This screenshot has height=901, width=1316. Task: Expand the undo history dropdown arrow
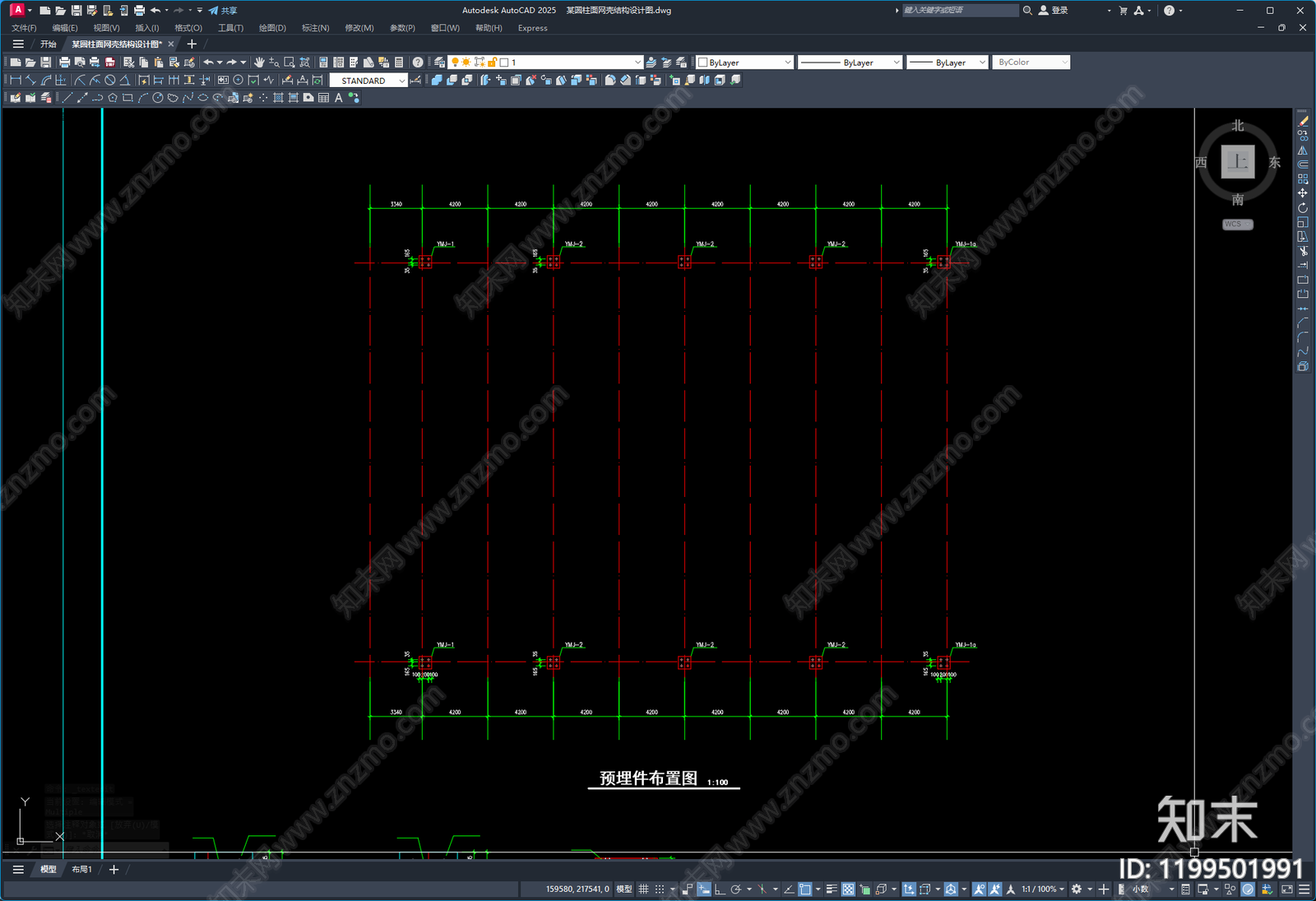click(x=220, y=63)
